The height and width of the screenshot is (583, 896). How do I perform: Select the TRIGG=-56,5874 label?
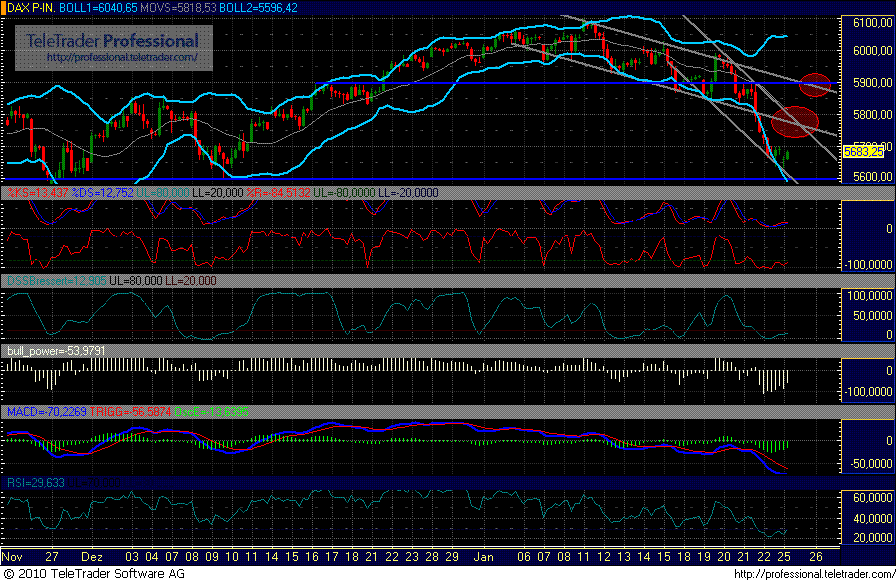[130, 412]
